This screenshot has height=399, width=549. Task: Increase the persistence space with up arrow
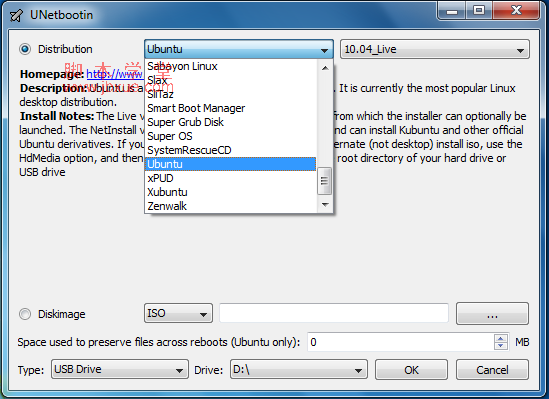click(501, 338)
